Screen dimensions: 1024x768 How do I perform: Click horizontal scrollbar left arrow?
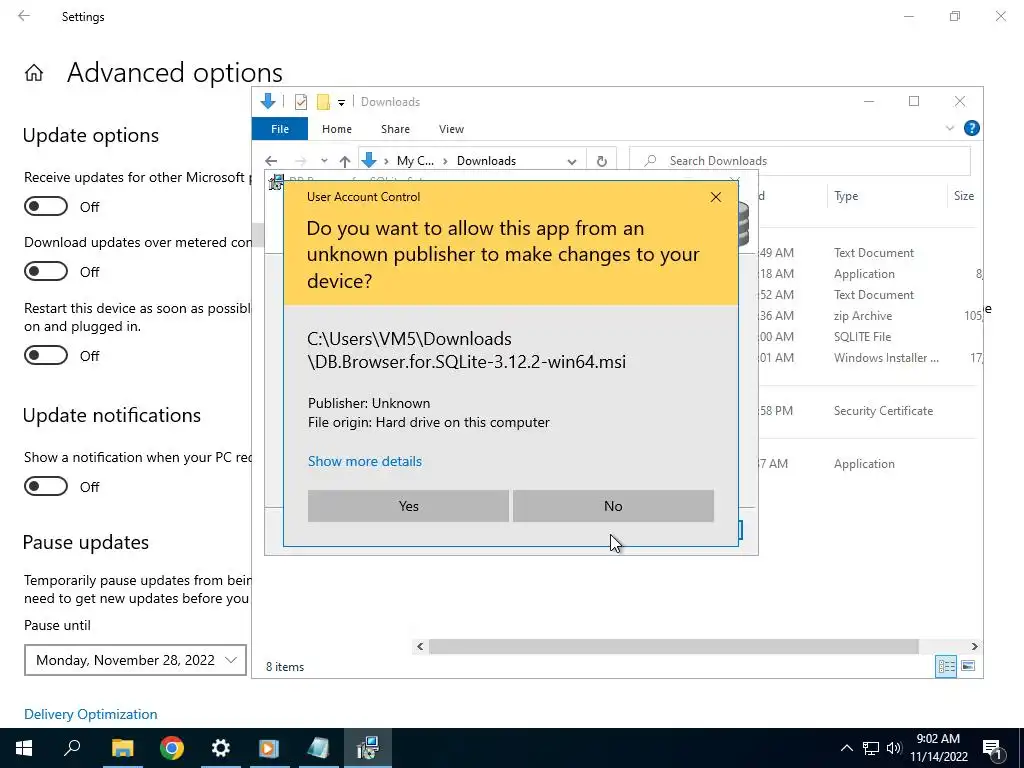420,647
